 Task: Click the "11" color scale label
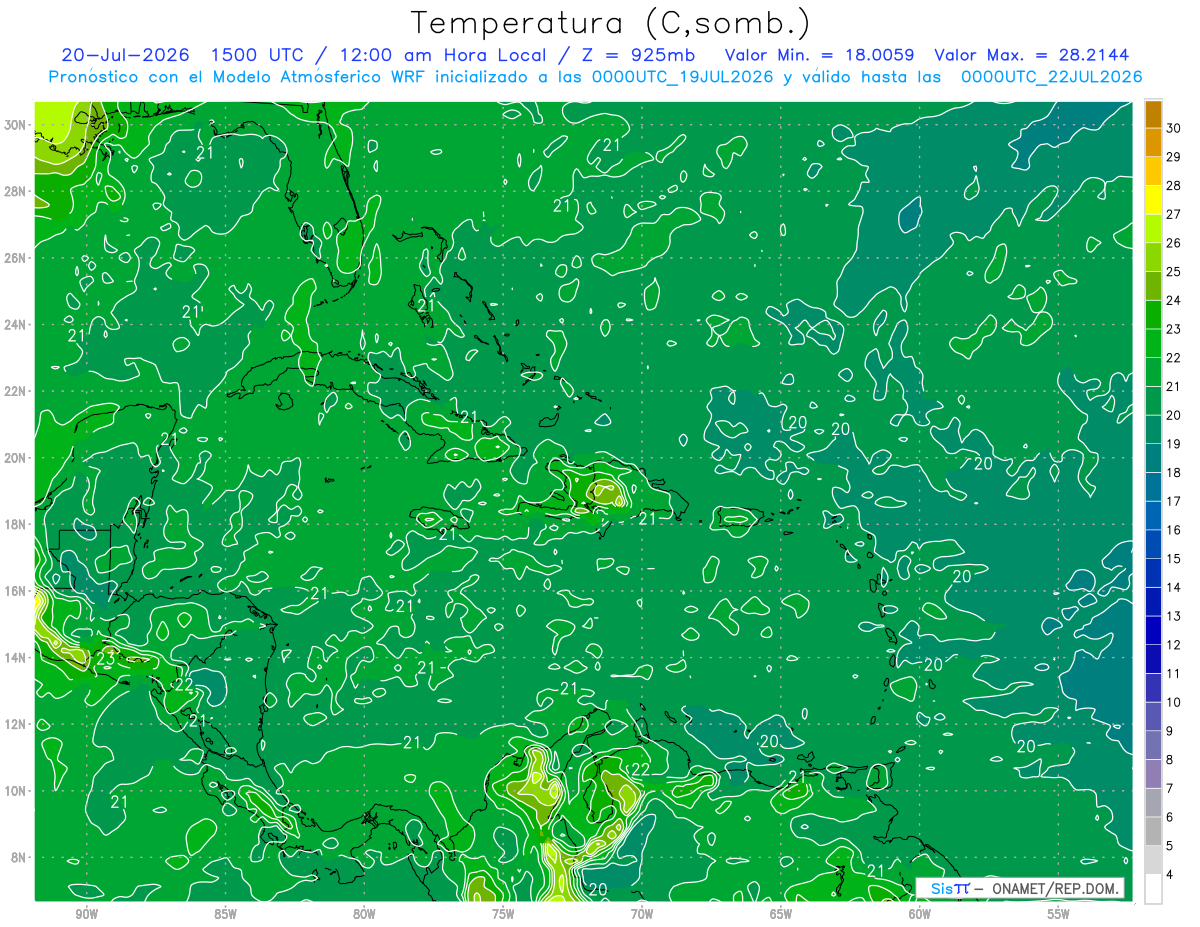pos(1174,673)
